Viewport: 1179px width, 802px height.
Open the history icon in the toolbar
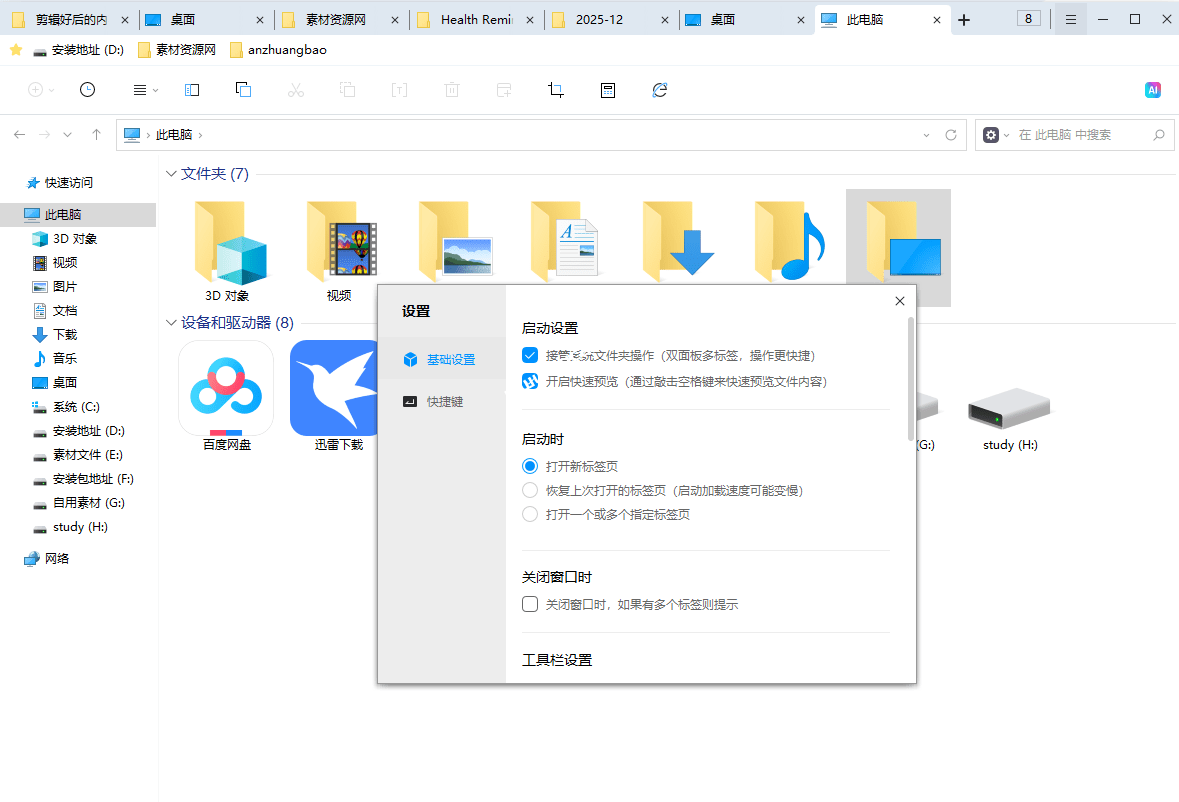(87, 90)
